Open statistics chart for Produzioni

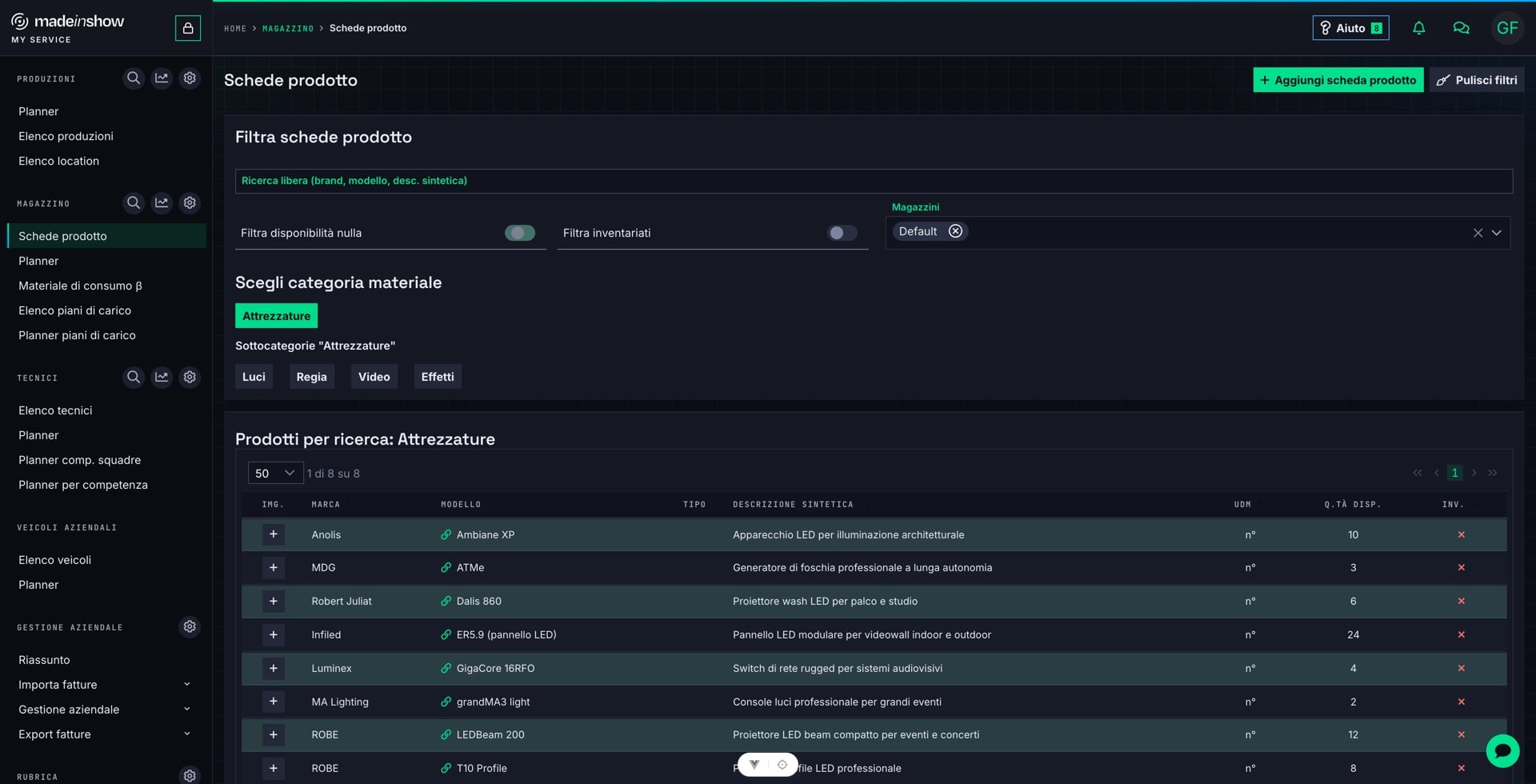(162, 78)
